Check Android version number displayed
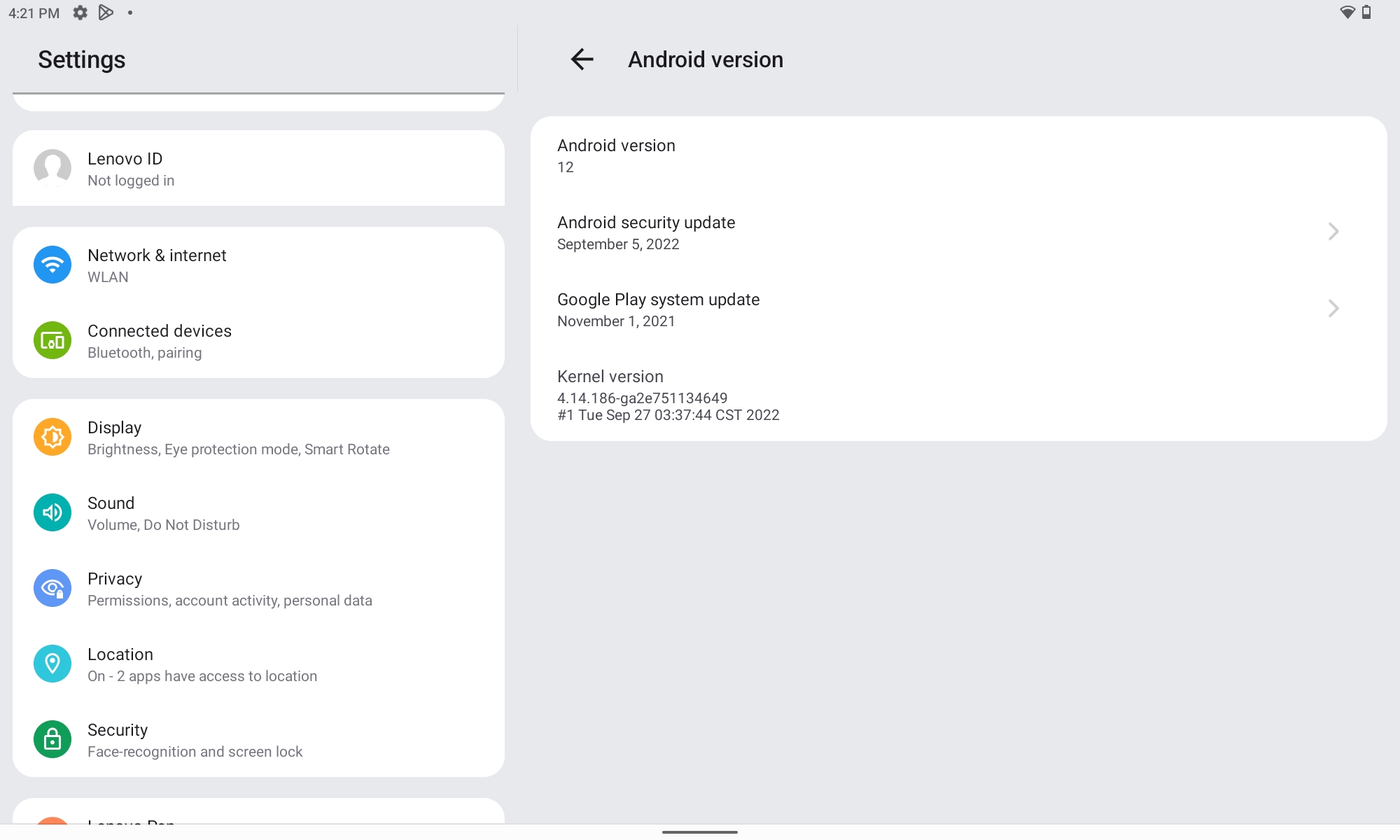Screen dimensions: 1400x840 tap(565, 167)
